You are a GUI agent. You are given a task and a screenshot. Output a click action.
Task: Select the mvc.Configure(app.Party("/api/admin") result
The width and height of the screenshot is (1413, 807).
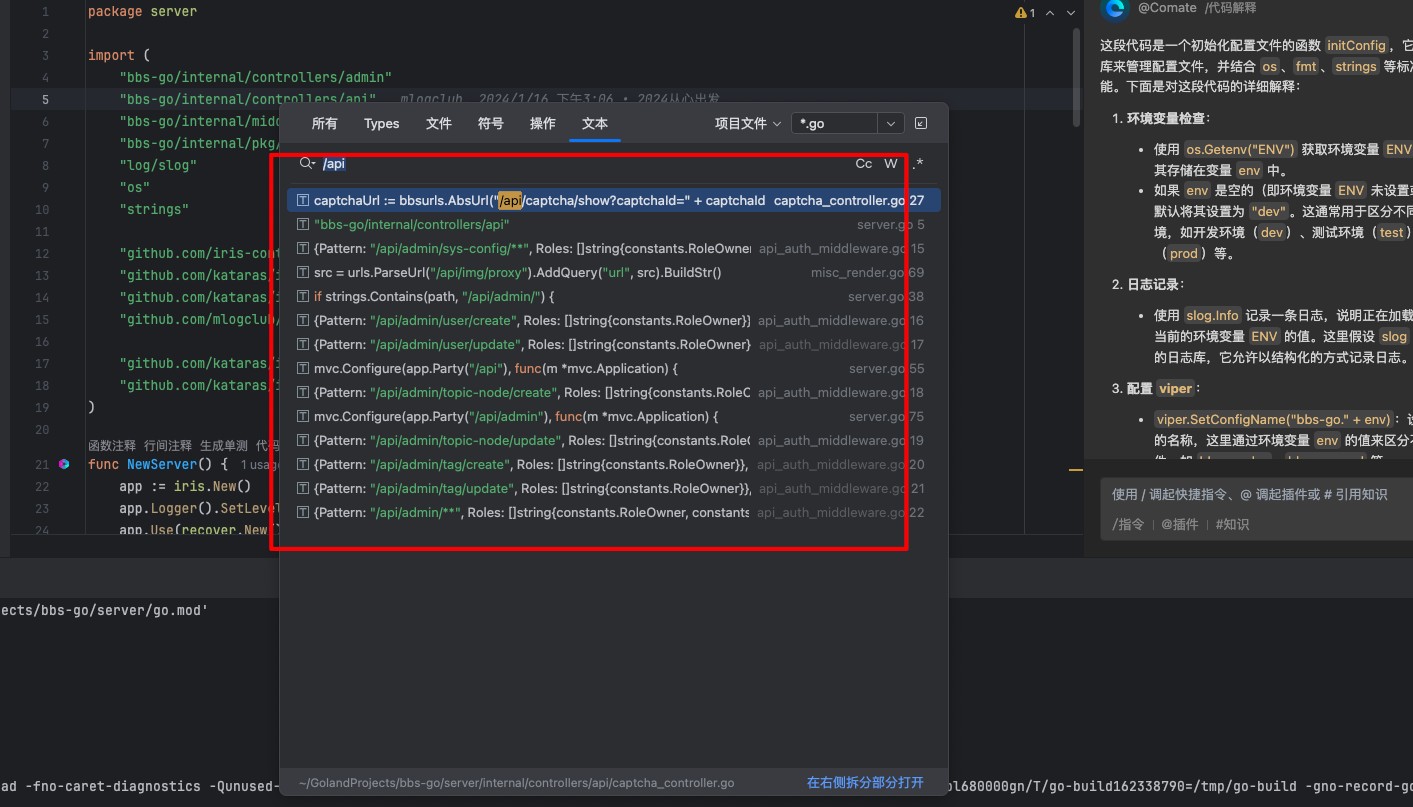pos(613,417)
